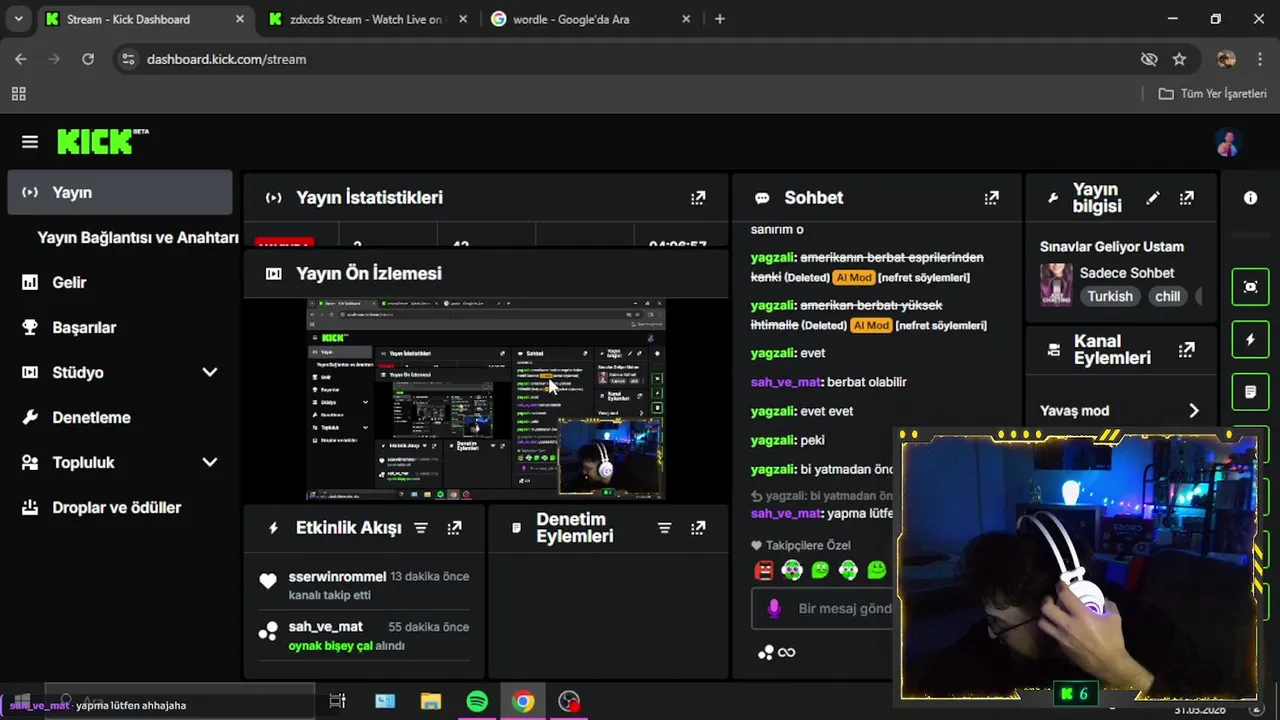Click the Başarılar trophy icon
1280x720 pixels.
(30, 328)
